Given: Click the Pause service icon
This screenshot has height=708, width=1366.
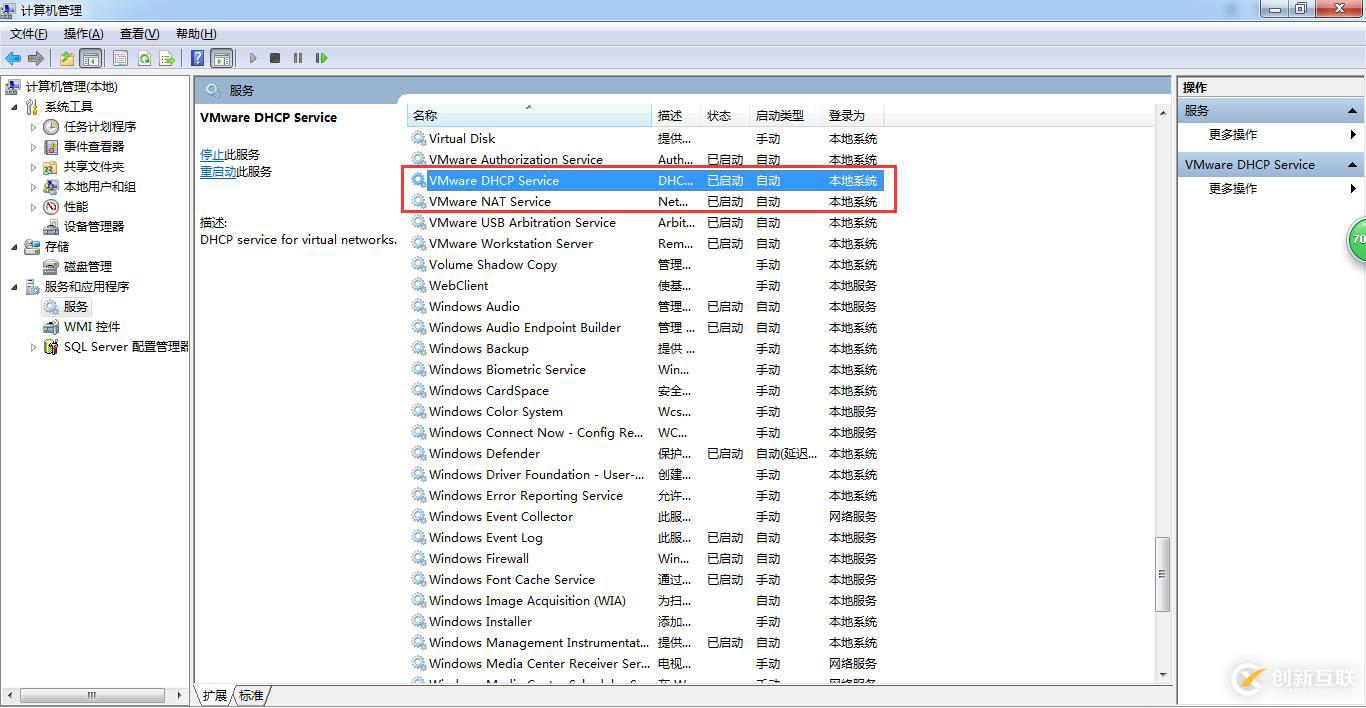Looking at the screenshot, I should 298,58.
